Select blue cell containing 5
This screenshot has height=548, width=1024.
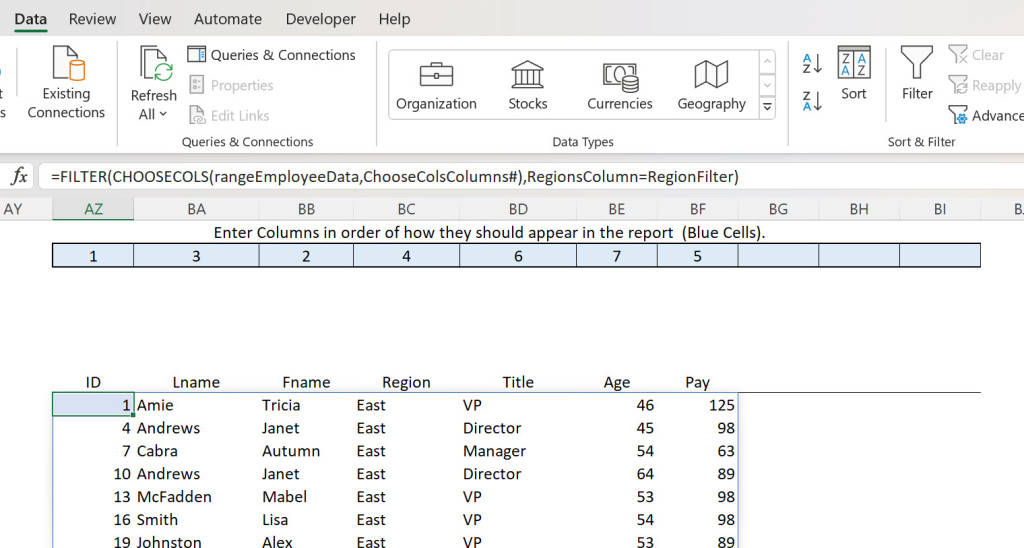(x=697, y=255)
